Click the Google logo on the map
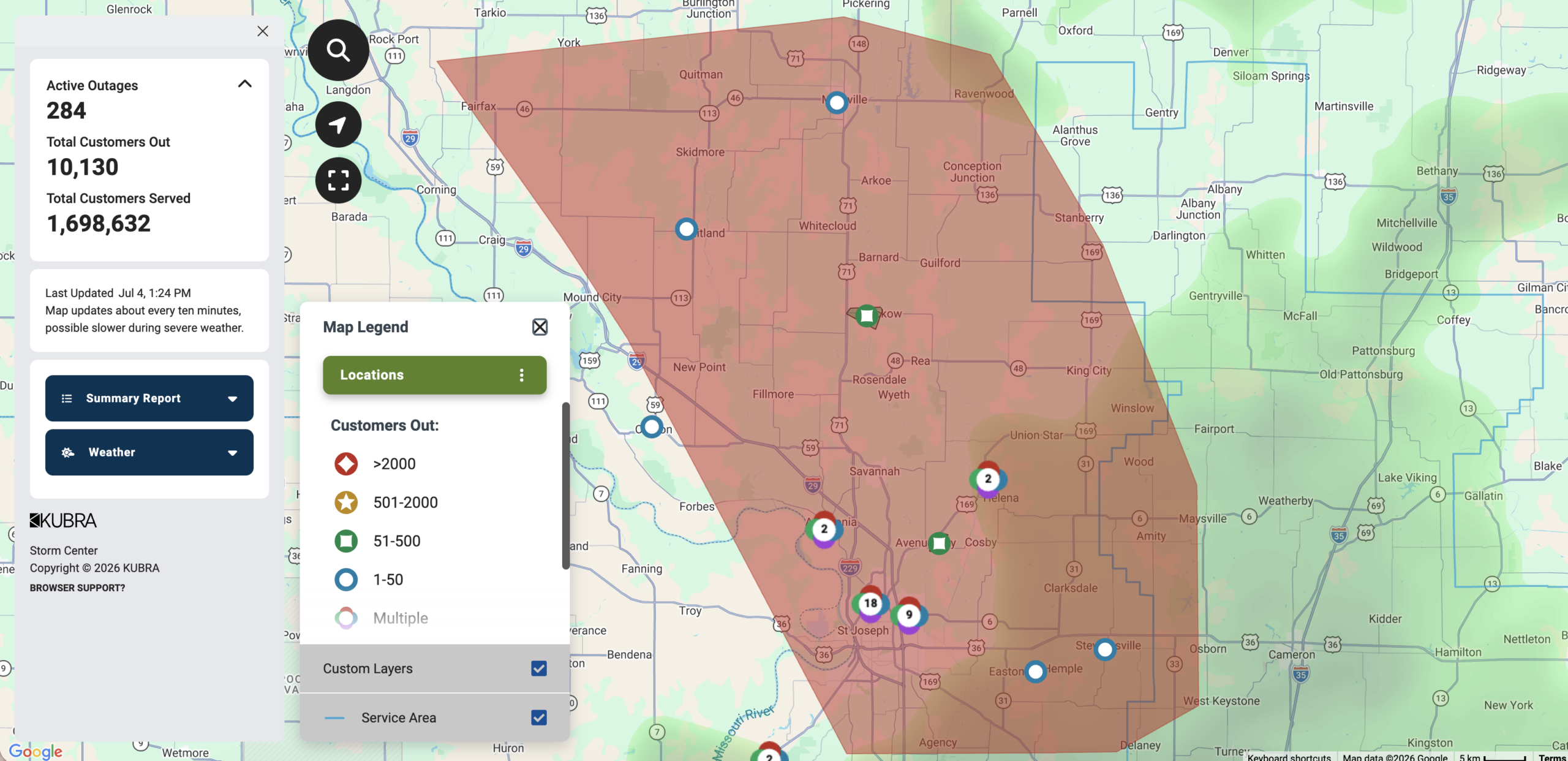The image size is (1568, 761). pos(36,751)
